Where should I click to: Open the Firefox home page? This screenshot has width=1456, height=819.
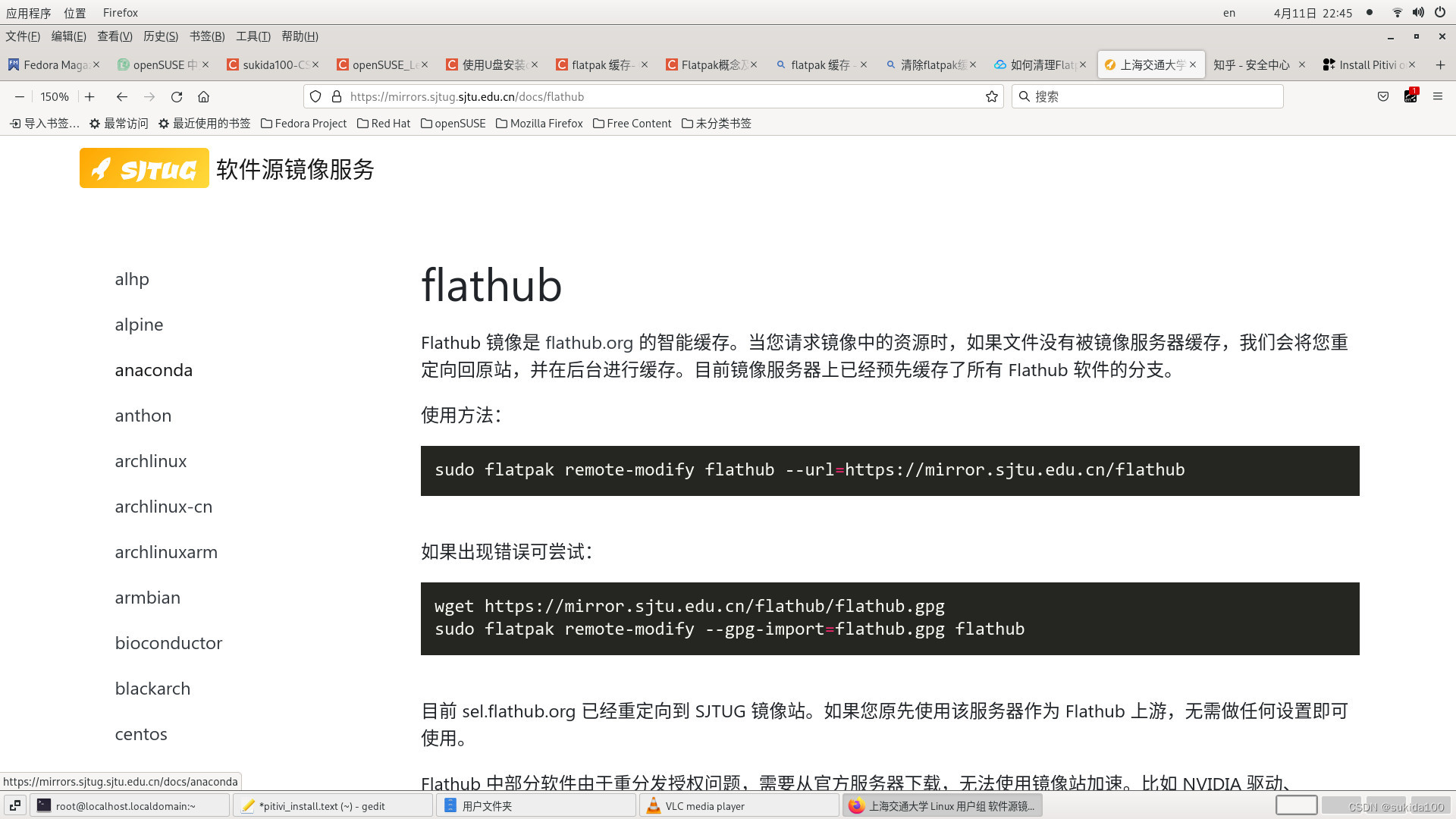[203, 96]
